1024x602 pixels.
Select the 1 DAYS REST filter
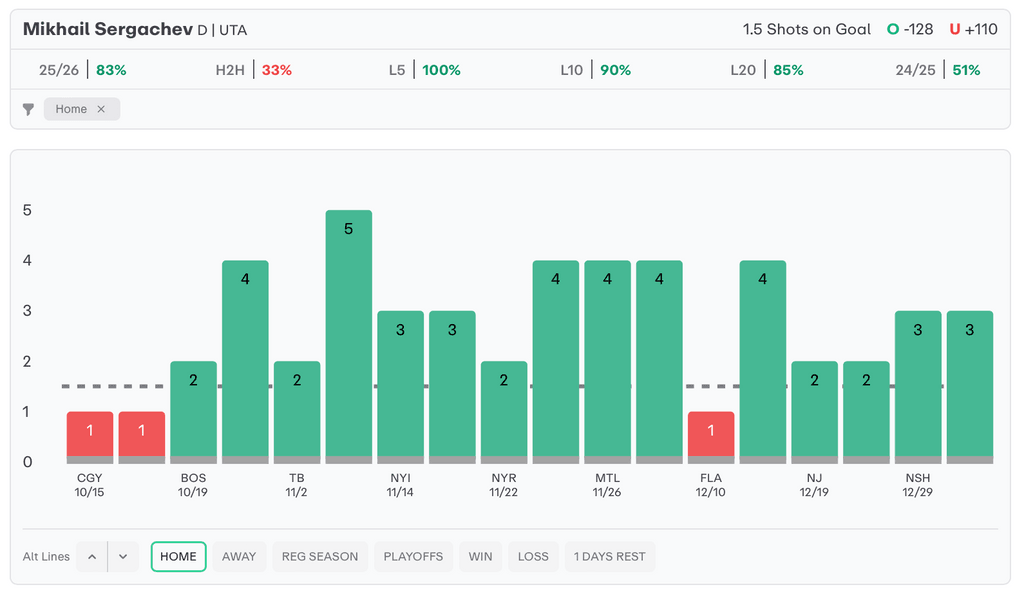(609, 557)
